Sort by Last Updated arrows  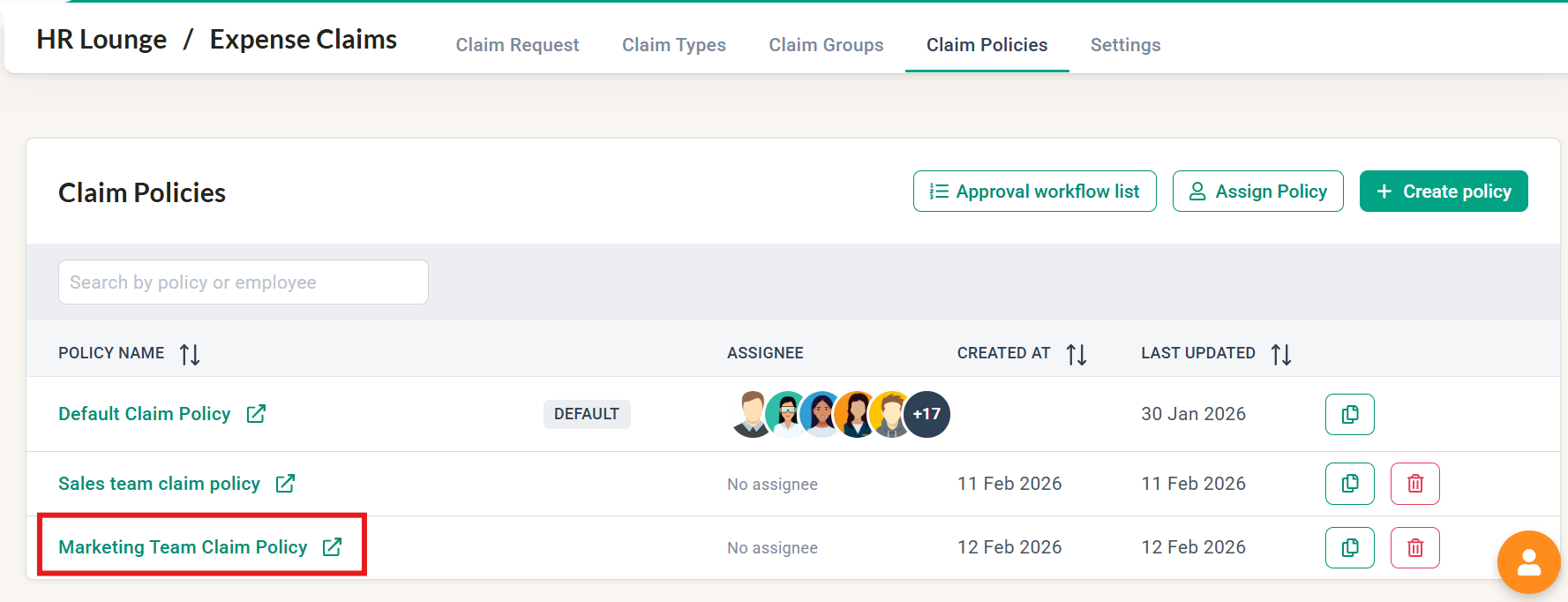(x=1281, y=354)
